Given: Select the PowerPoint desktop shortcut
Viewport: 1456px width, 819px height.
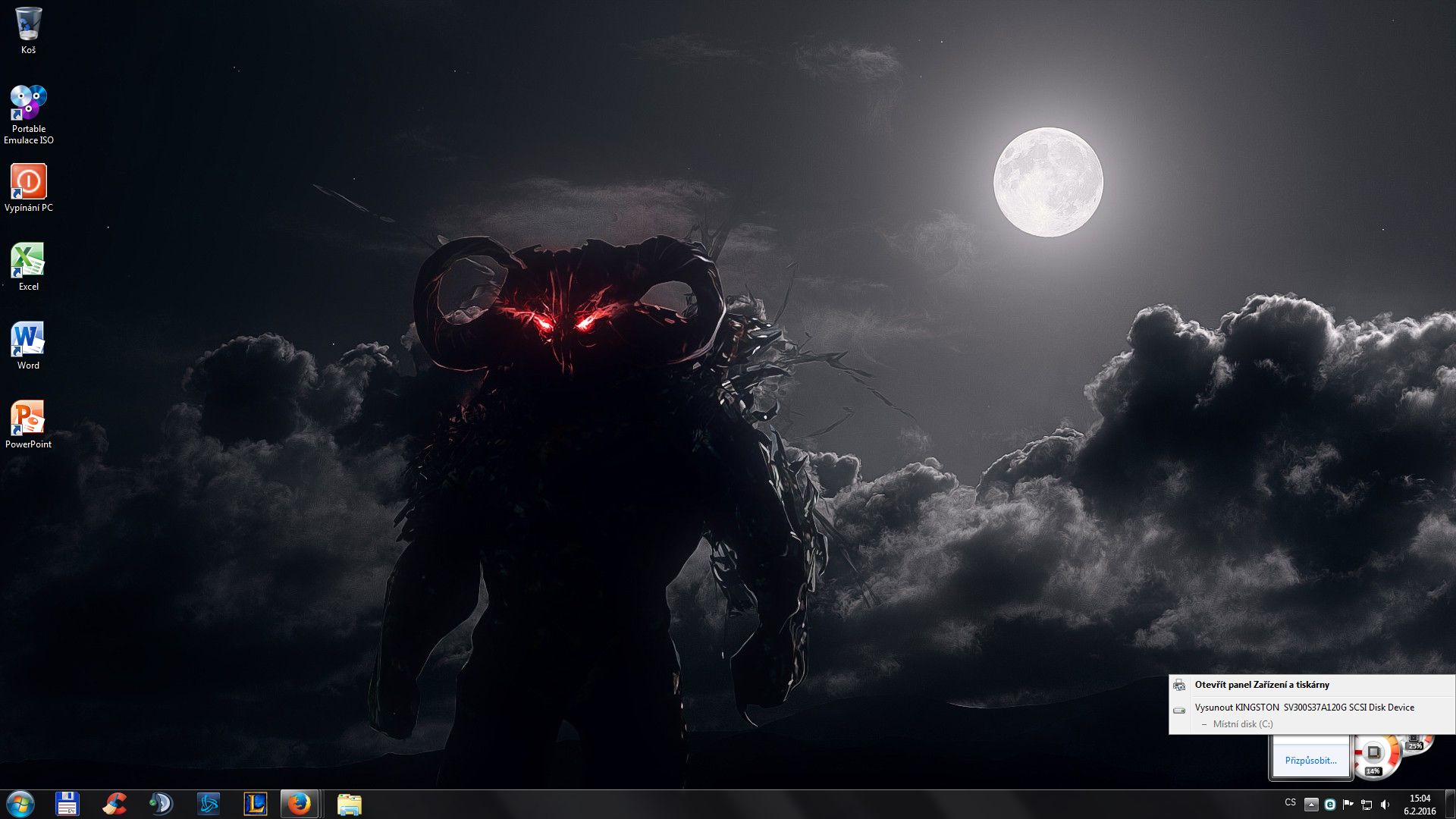Looking at the screenshot, I should (28, 425).
